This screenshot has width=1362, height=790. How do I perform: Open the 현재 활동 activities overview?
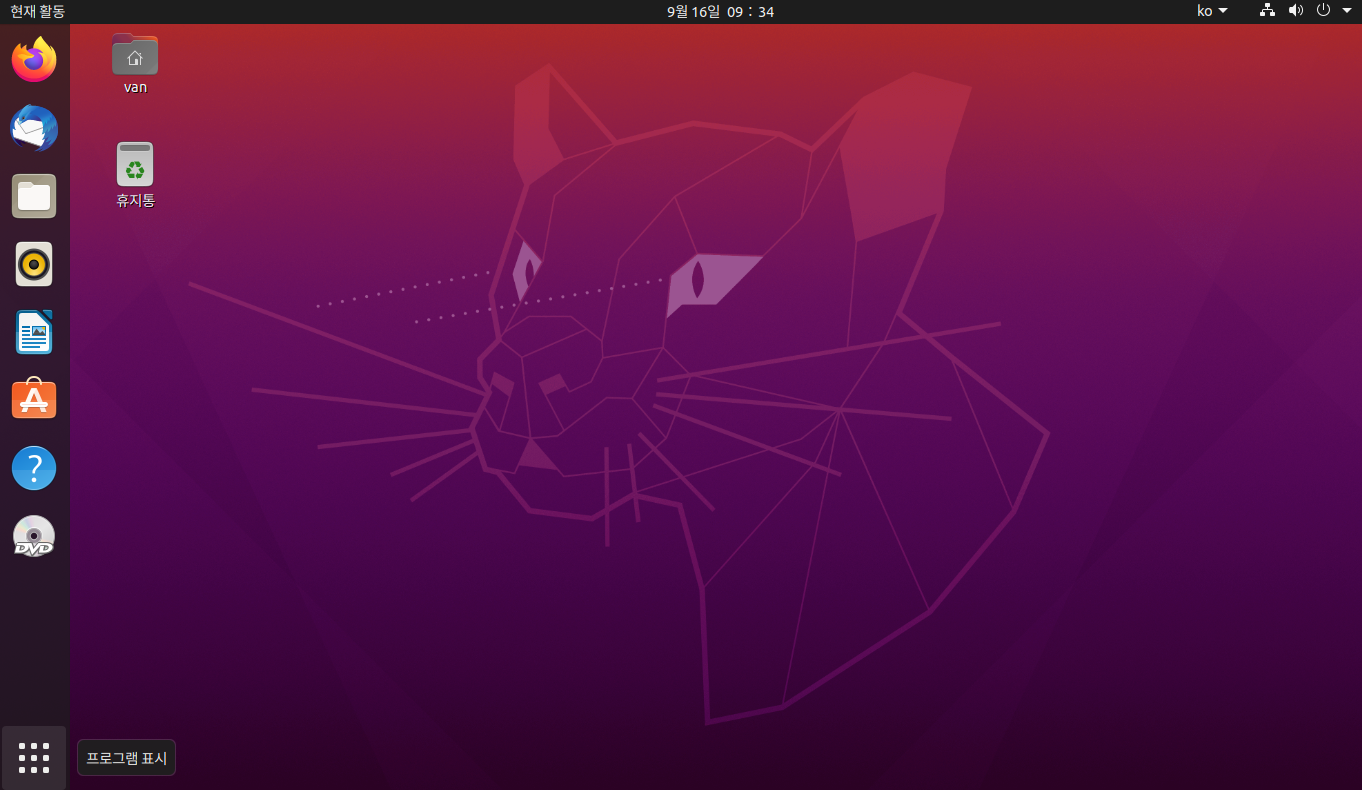click(38, 11)
